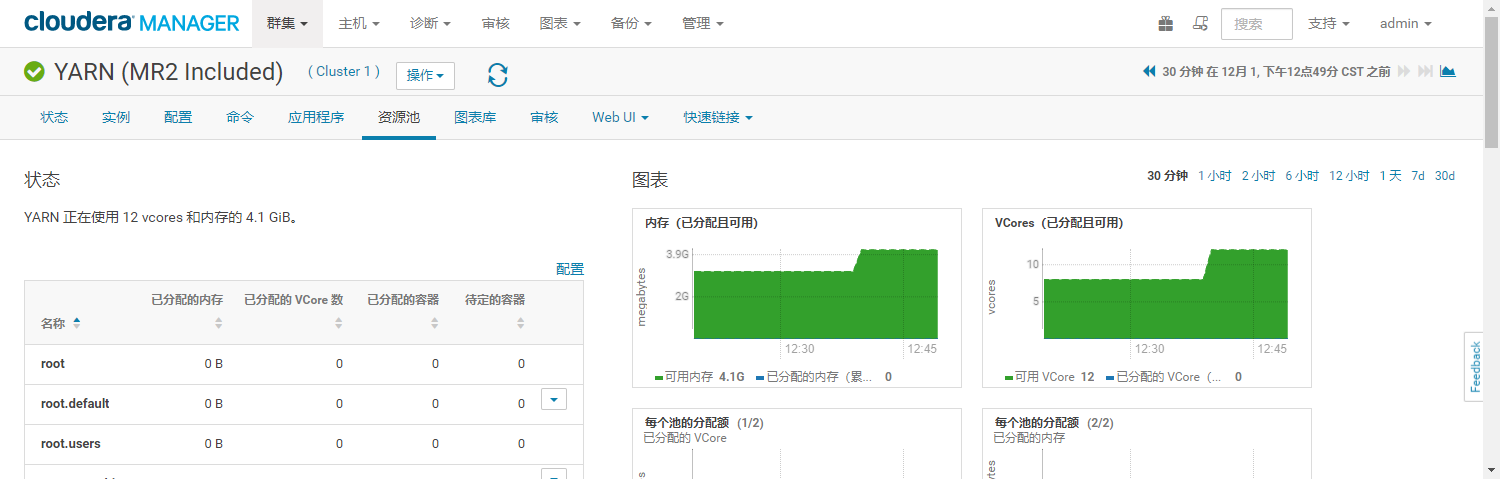This screenshot has height=479, width=1500.
Task: Open the running commands scroll icon
Action: (1201, 23)
